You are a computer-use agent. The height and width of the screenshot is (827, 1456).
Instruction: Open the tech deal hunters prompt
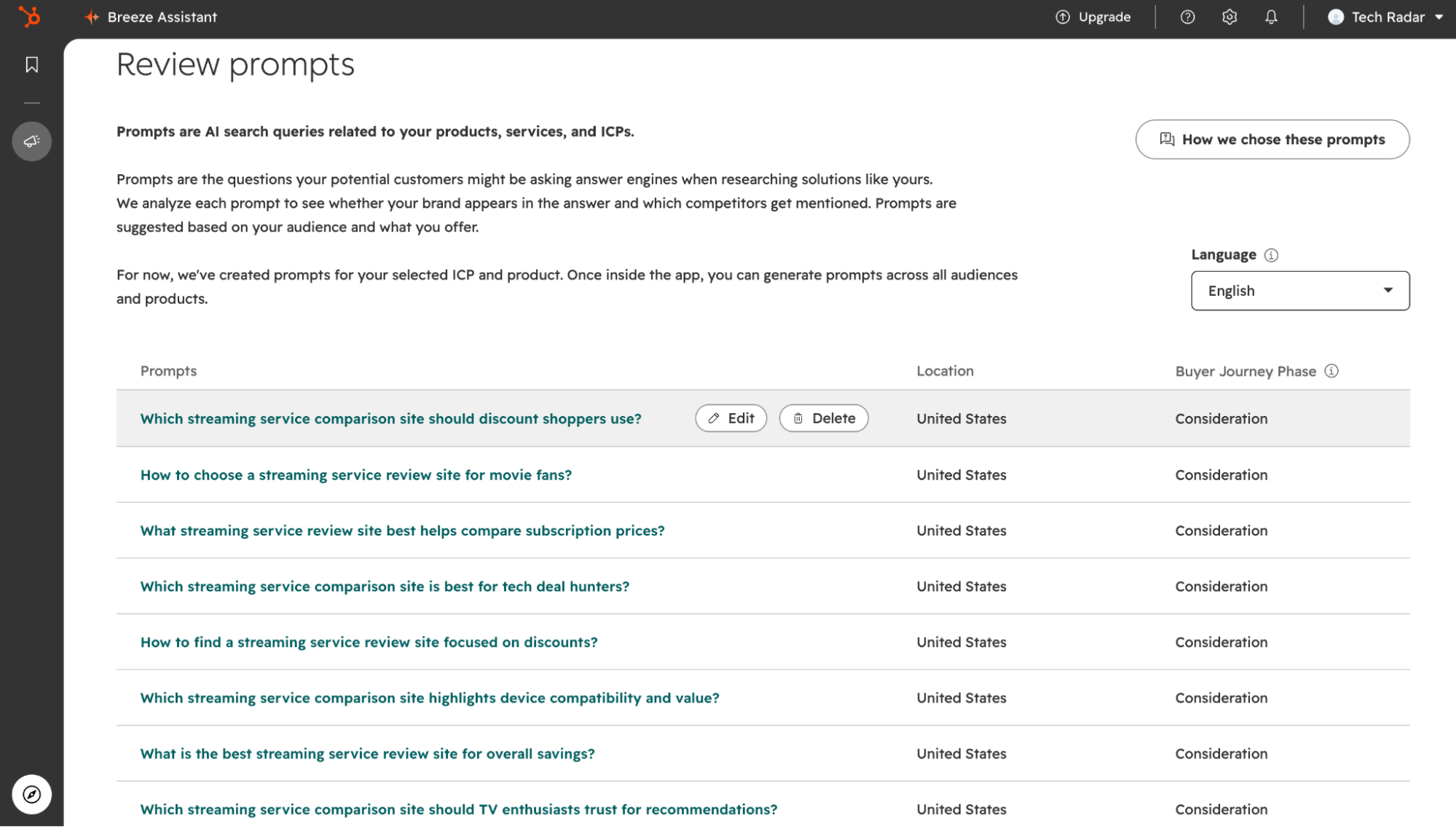385,587
